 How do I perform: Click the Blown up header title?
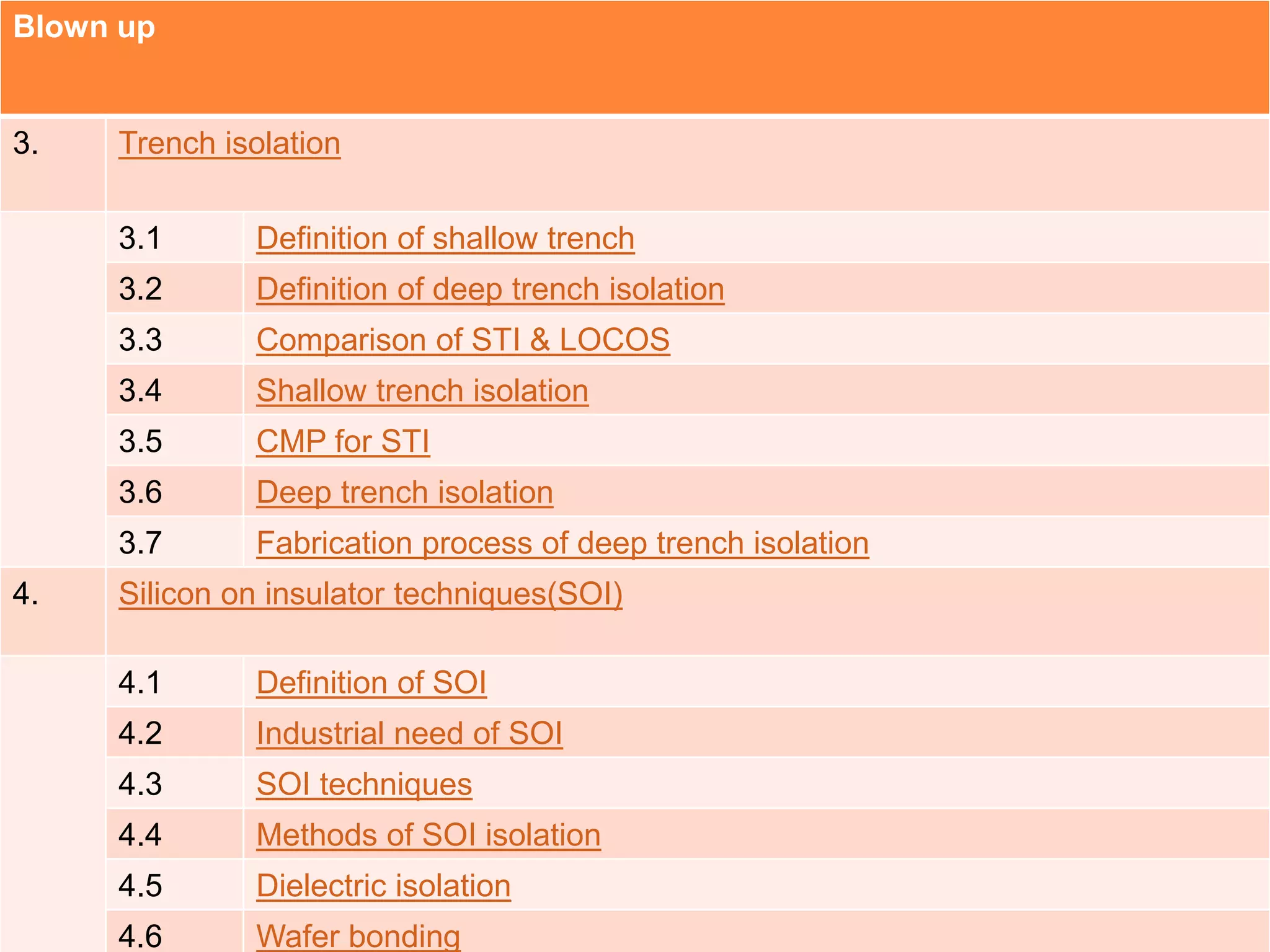(84, 27)
